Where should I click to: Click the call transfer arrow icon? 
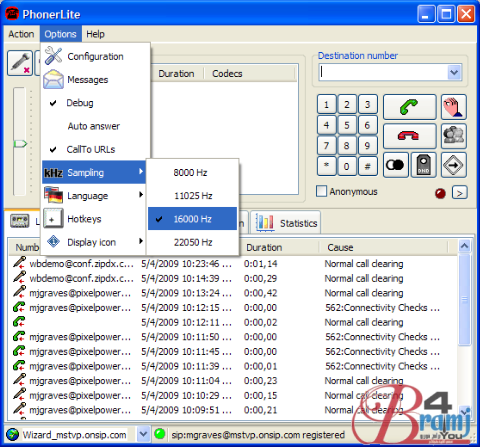point(454,165)
